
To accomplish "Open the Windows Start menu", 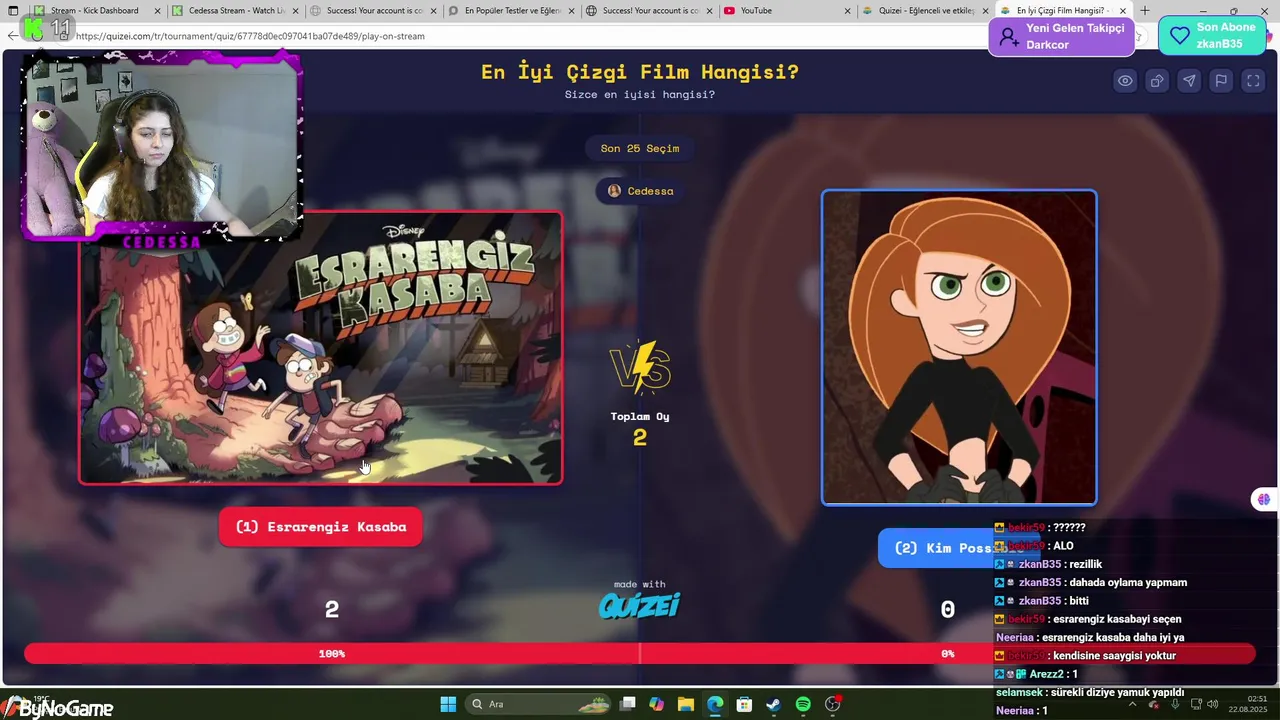I will pyautogui.click(x=448, y=704).
